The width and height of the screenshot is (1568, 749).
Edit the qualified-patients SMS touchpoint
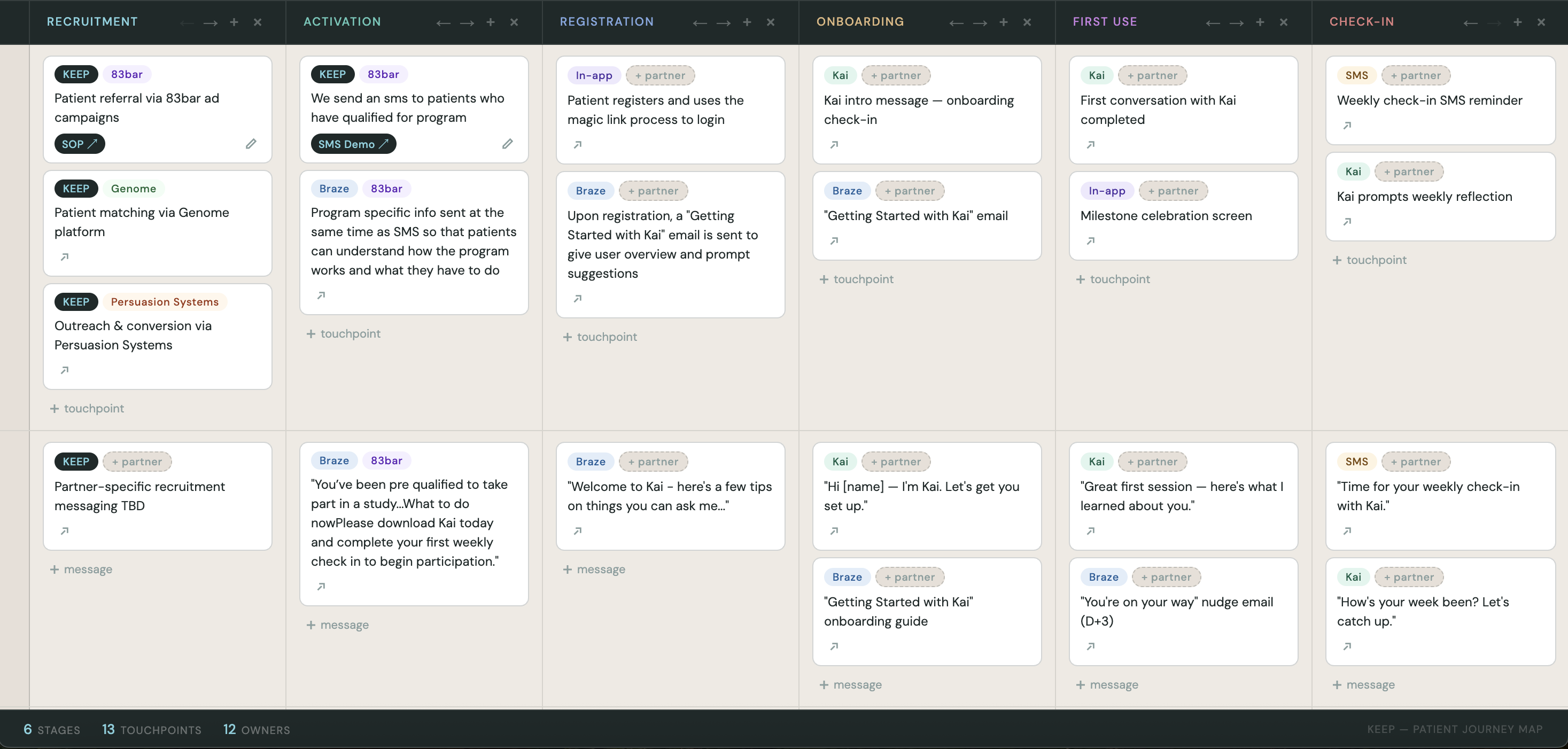coord(508,144)
